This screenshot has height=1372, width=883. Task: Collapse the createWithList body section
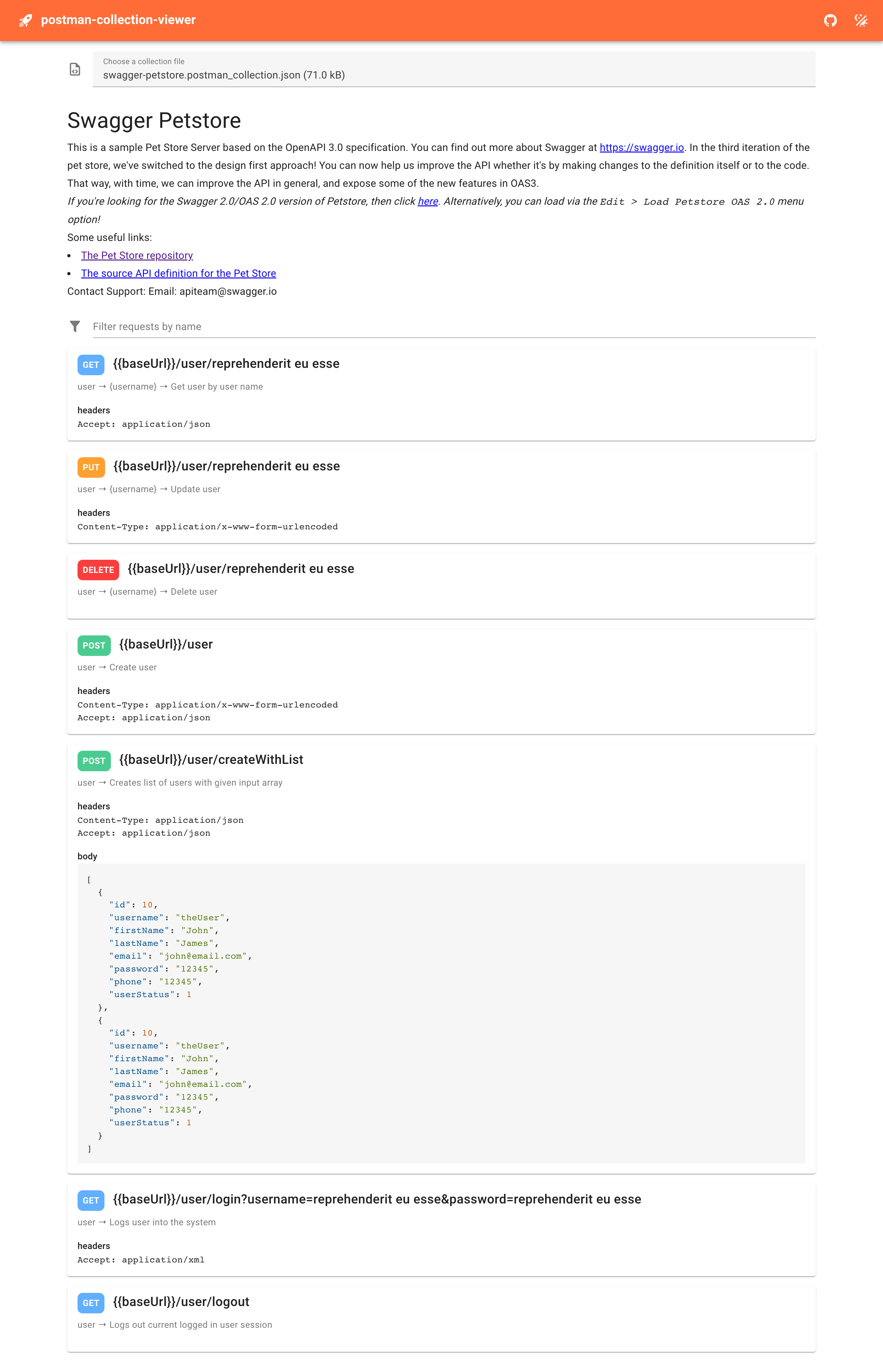tap(87, 856)
